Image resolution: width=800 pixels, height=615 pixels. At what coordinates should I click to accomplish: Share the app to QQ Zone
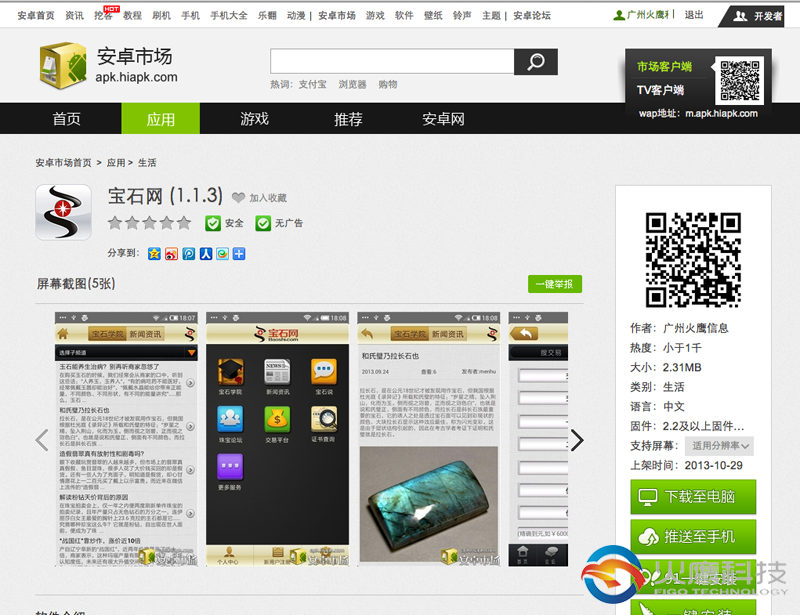click(x=154, y=253)
